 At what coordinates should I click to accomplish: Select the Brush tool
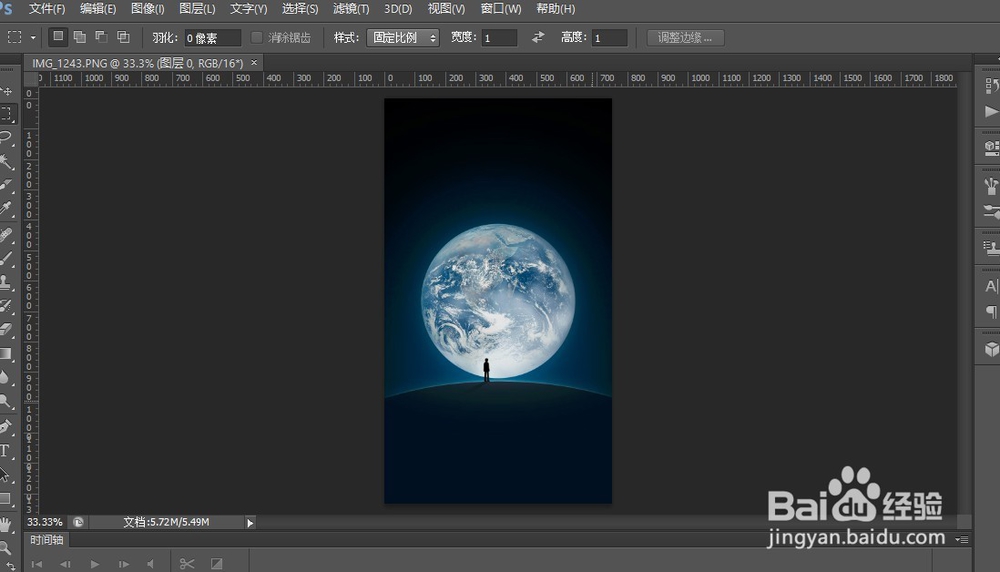pyautogui.click(x=6, y=258)
